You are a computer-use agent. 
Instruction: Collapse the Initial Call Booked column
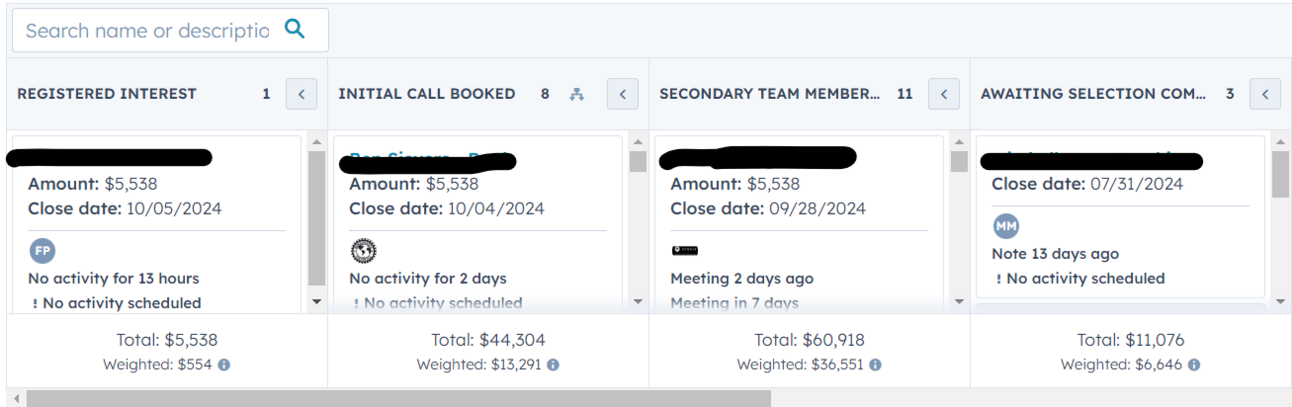pyautogui.click(x=622, y=94)
